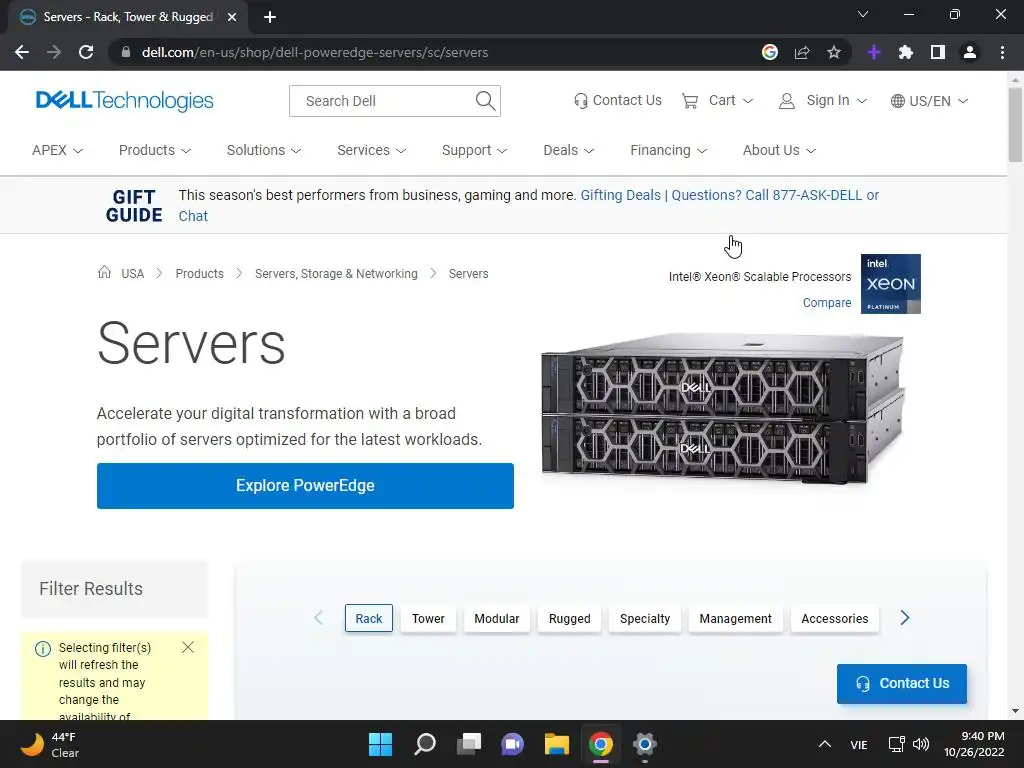Open the Servers, Storage & Networking breadcrumb

(336, 274)
